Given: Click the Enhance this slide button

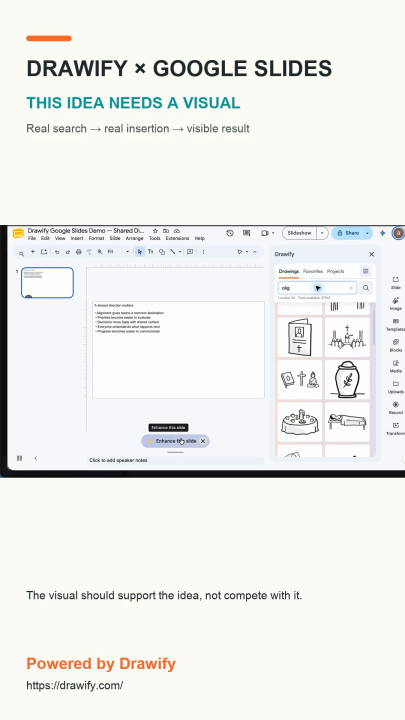Looking at the screenshot, I should click(x=176, y=441).
